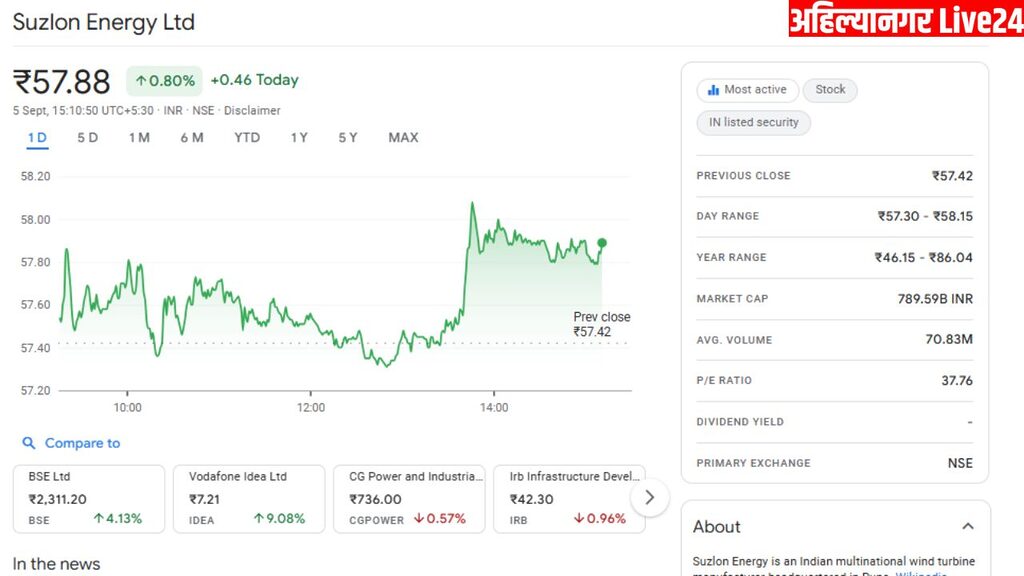Viewport: 1024px width, 576px height.
Task: Switch to 1 Y chart view
Action: 299,138
